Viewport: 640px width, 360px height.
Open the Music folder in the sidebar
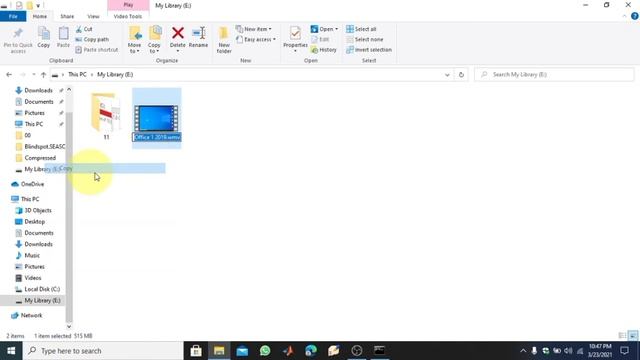[31, 256]
